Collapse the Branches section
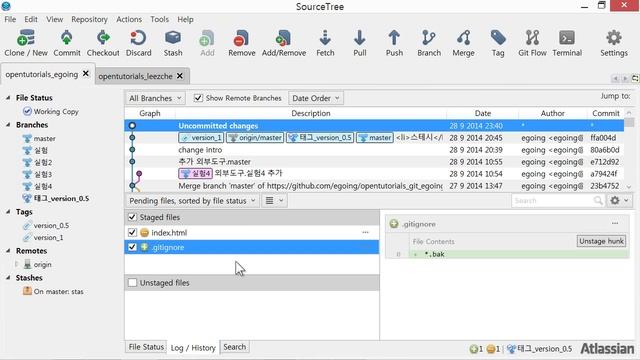Screen dimensions: 640x360 (x=8, y=124)
